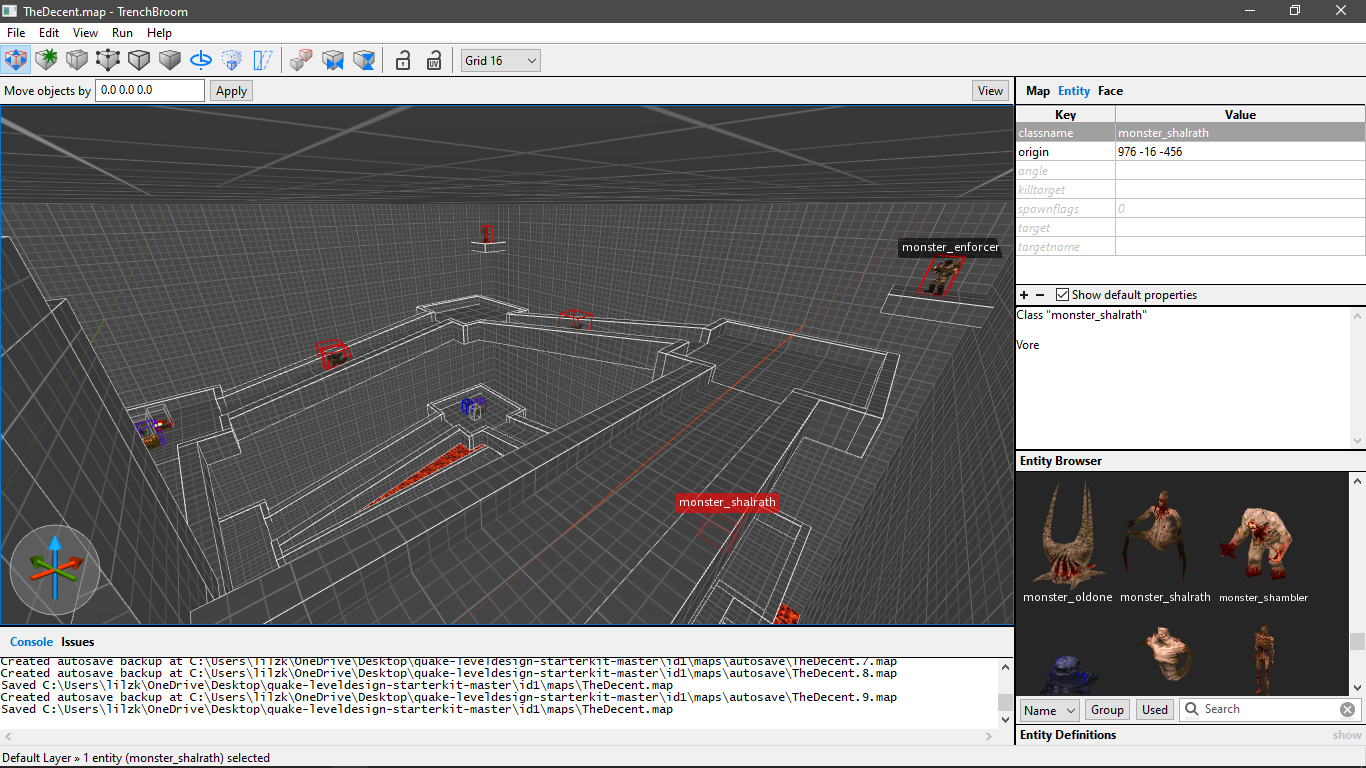Switch to the Issues tab
Screen dimensions: 1366x768
pyautogui.click(x=78, y=642)
